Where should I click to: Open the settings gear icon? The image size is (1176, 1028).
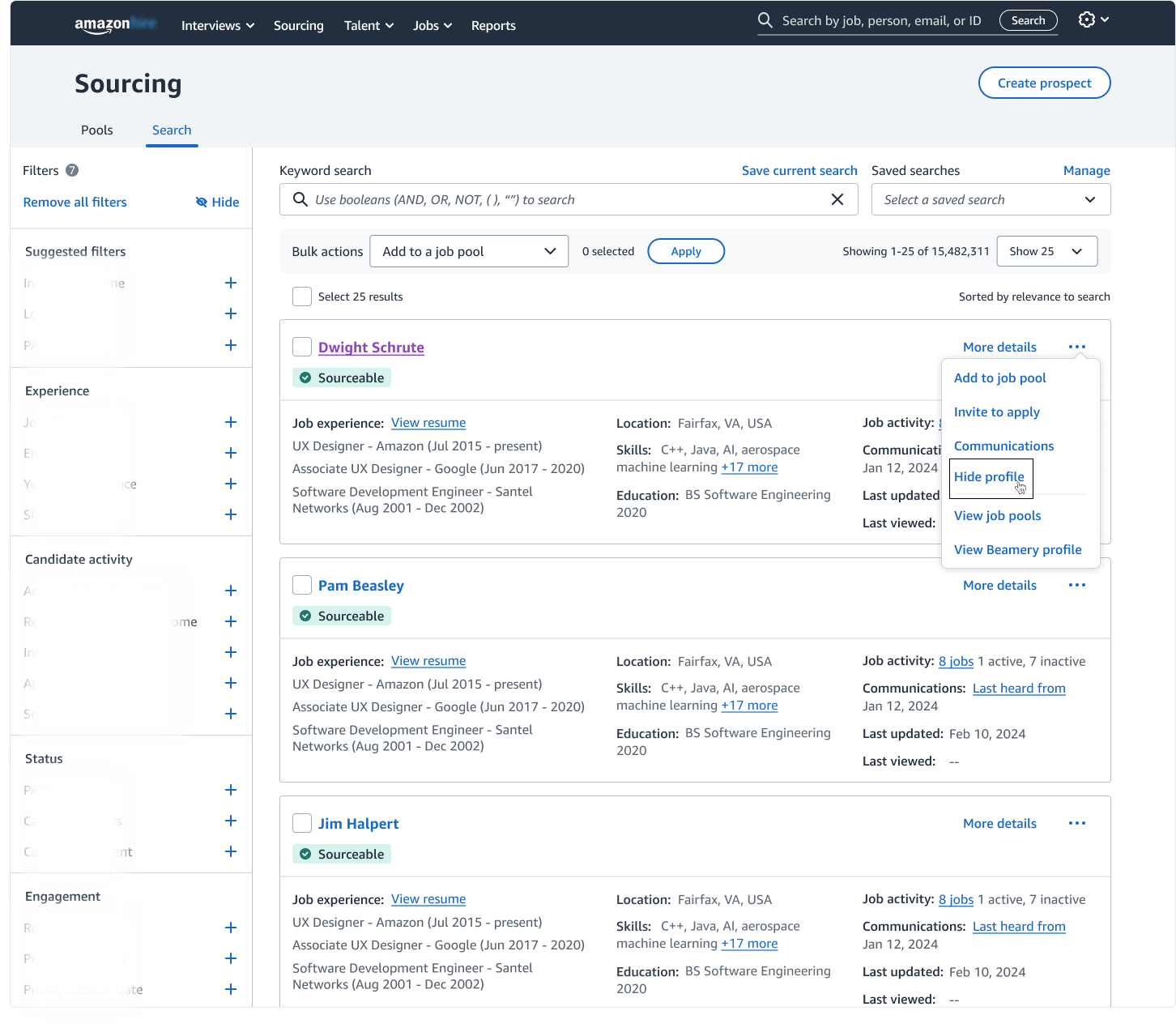[1087, 19]
